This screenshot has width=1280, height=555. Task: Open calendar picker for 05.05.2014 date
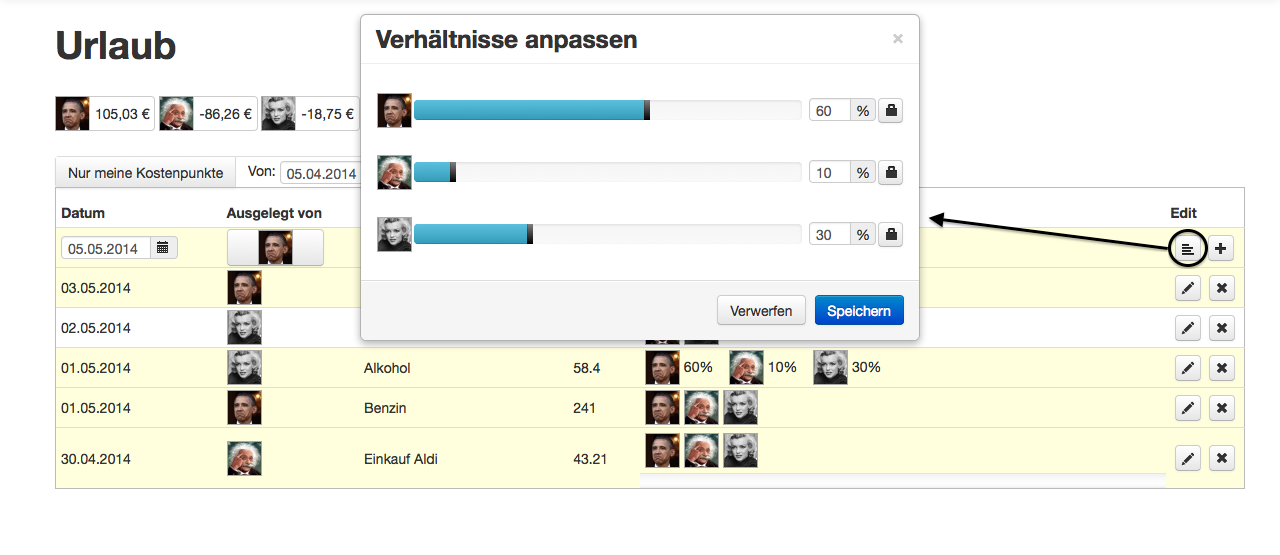[163, 248]
